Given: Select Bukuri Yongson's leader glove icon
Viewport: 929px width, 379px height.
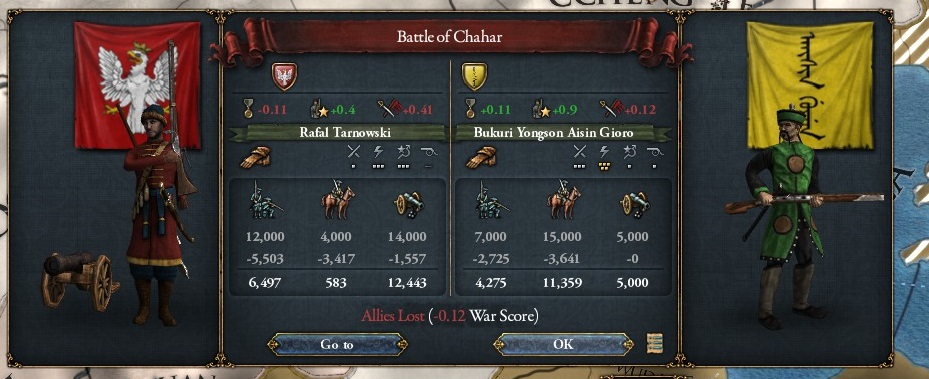Looking at the screenshot, I should 481,157.
